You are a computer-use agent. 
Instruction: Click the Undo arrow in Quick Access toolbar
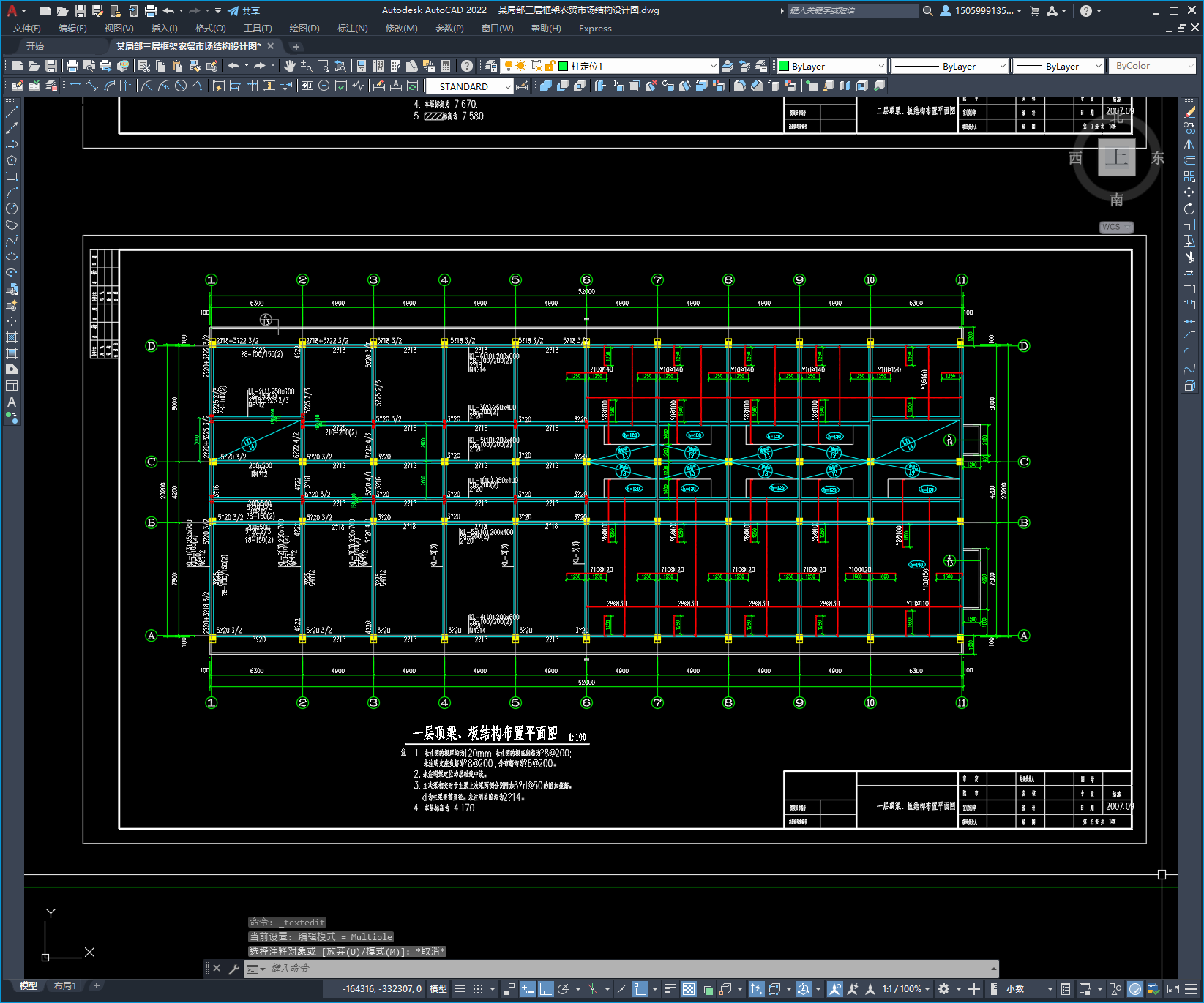click(x=168, y=11)
